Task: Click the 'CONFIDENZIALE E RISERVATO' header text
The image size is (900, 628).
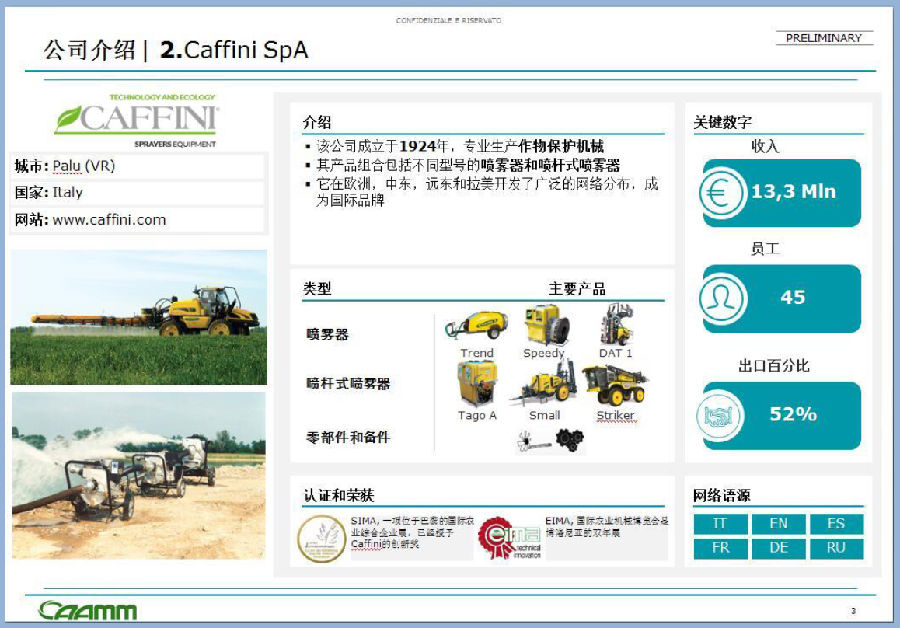Action: coord(448,20)
